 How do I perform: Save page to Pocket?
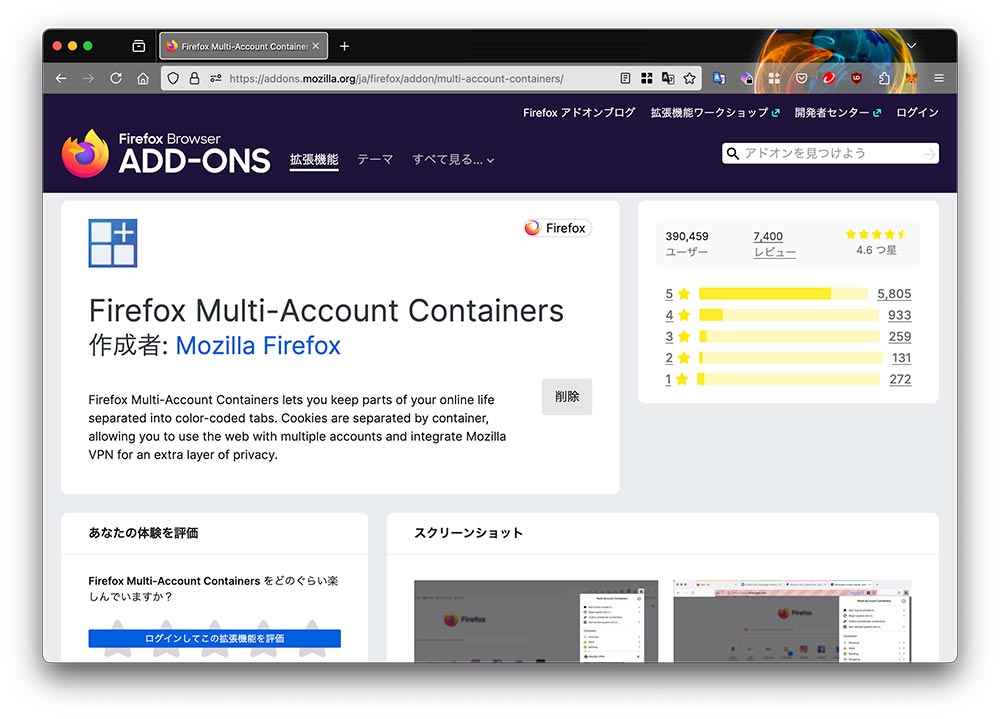tap(802, 78)
